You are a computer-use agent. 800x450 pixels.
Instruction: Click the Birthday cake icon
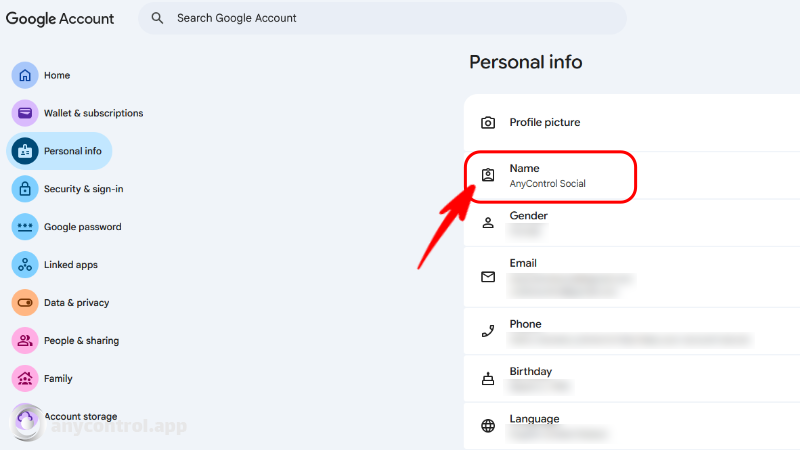point(488,378)
